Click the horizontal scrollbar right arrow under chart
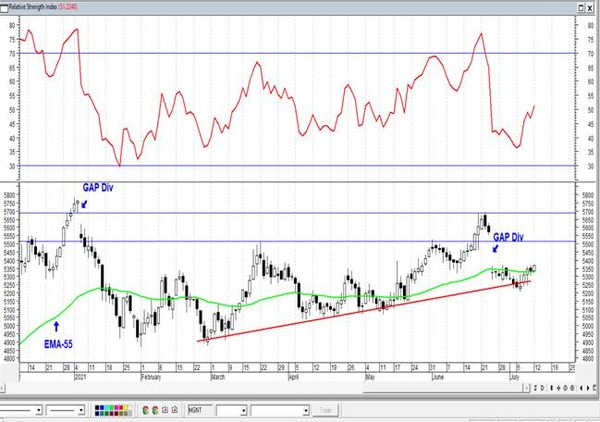The width and height of the screenshot is (600, 422). click(x=526, y=388)
